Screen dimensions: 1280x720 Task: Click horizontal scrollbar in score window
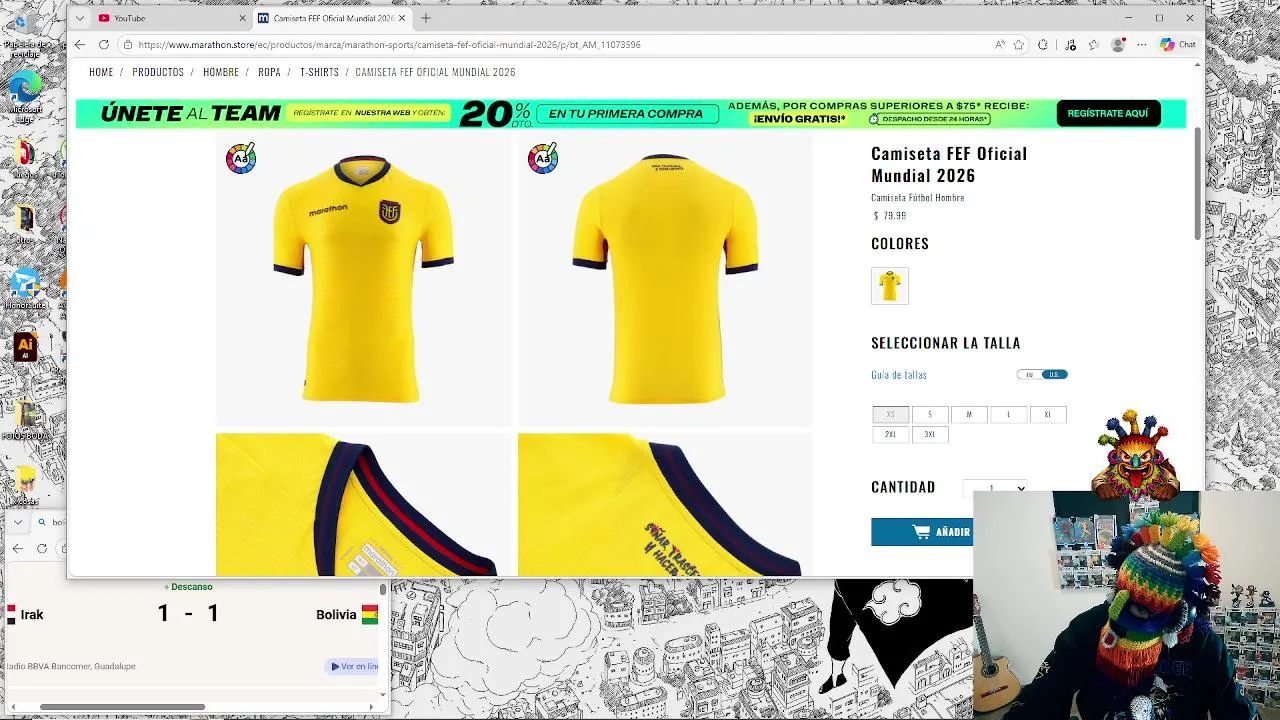click(x=122, y=707)
